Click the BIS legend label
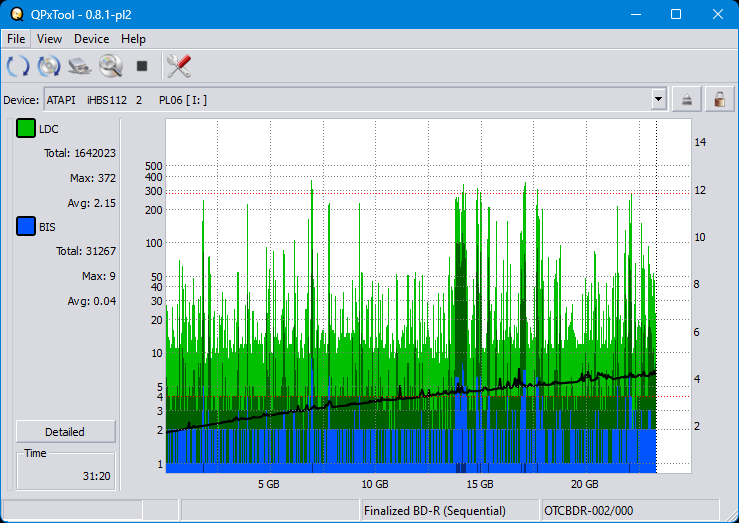Viewport: 739px width, 523px height. [x=47, y=227]
